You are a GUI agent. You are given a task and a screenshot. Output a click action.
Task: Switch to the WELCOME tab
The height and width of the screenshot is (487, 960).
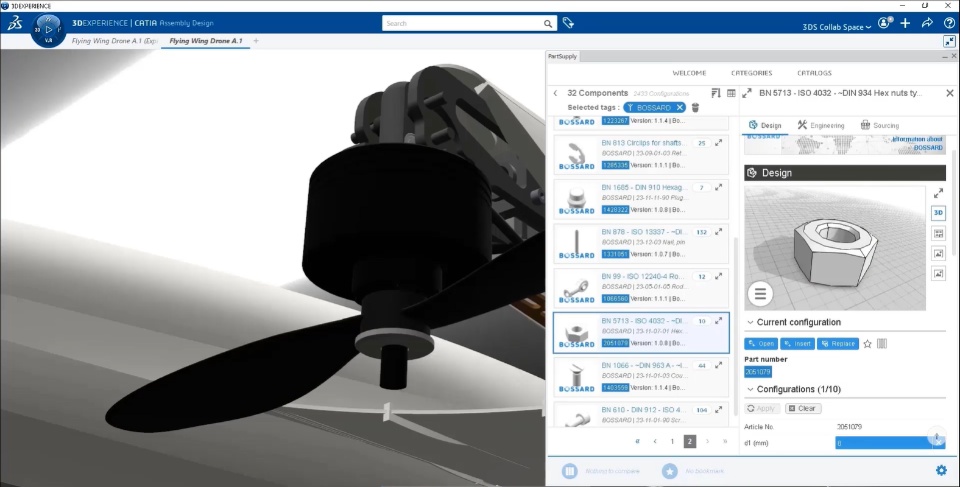(689, 73)
